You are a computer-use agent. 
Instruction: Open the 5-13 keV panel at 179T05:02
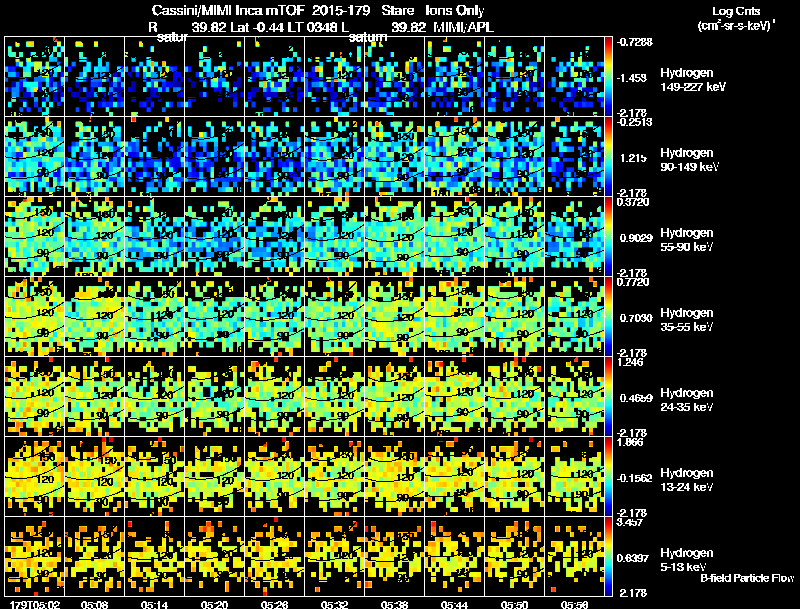point(35,556)
